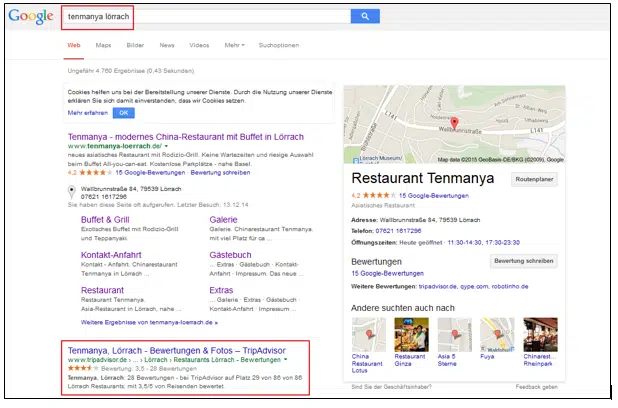Image resolution: width=618 pixels, height=408 pixels.
Task: Open the Restaurant sitelink
Action: [102, 291]
